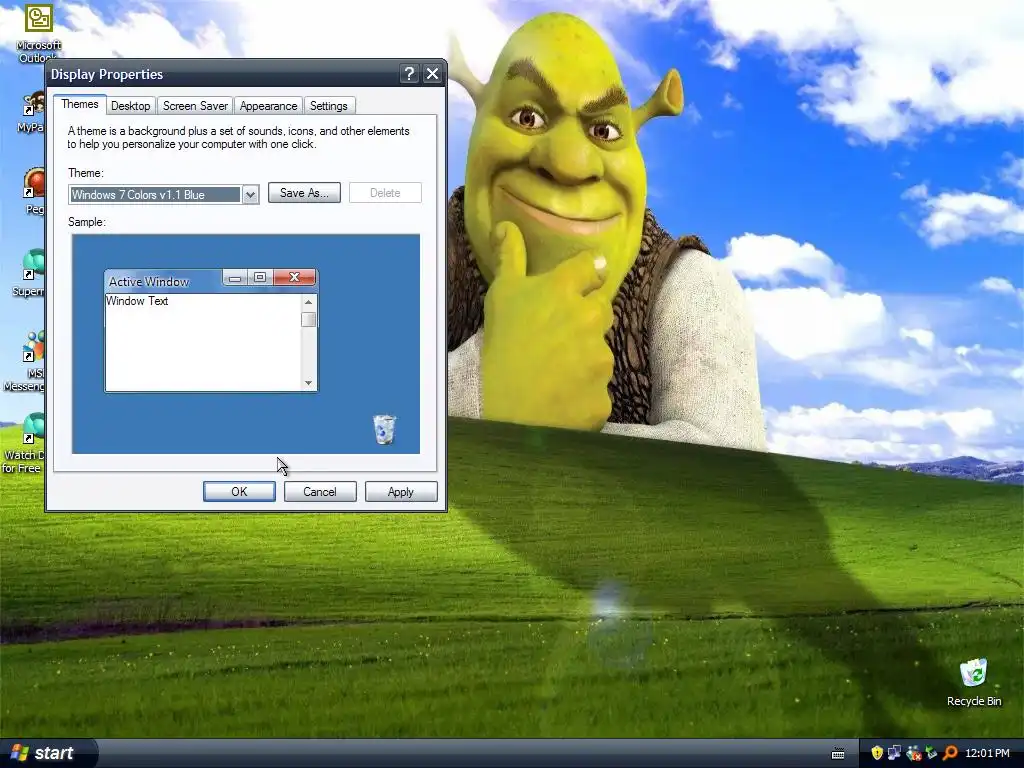1024x768 pixels.
Task: Click the help question mark in the Display Properties title bar
Action: pos(409,74)
